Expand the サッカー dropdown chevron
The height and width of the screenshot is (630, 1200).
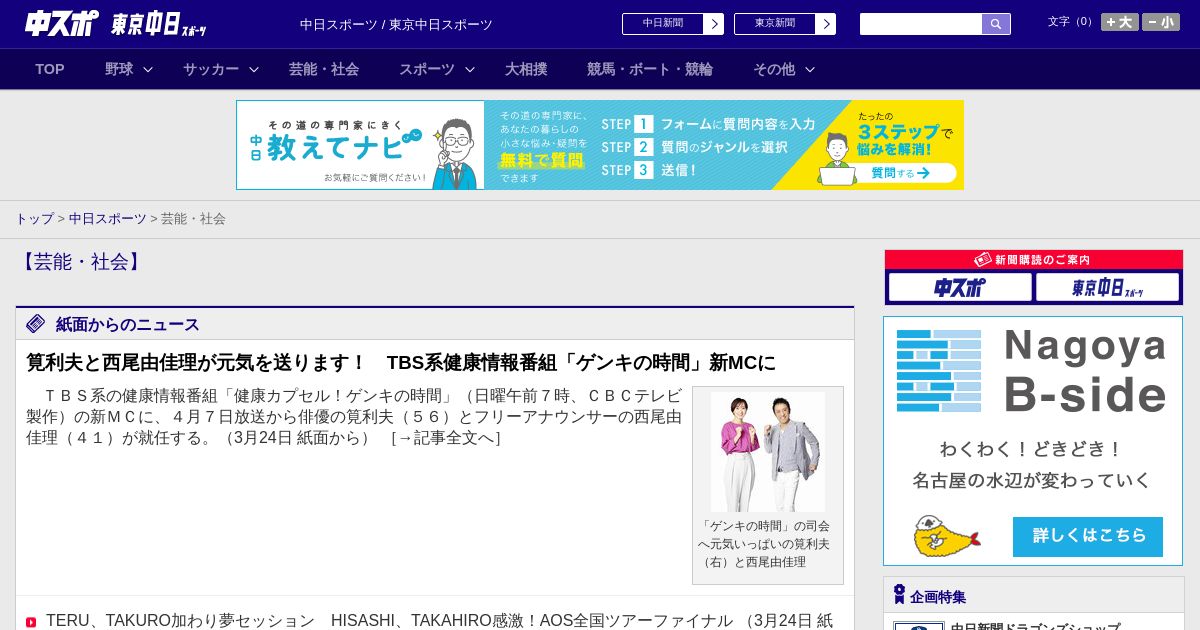(x=254, y=69)
